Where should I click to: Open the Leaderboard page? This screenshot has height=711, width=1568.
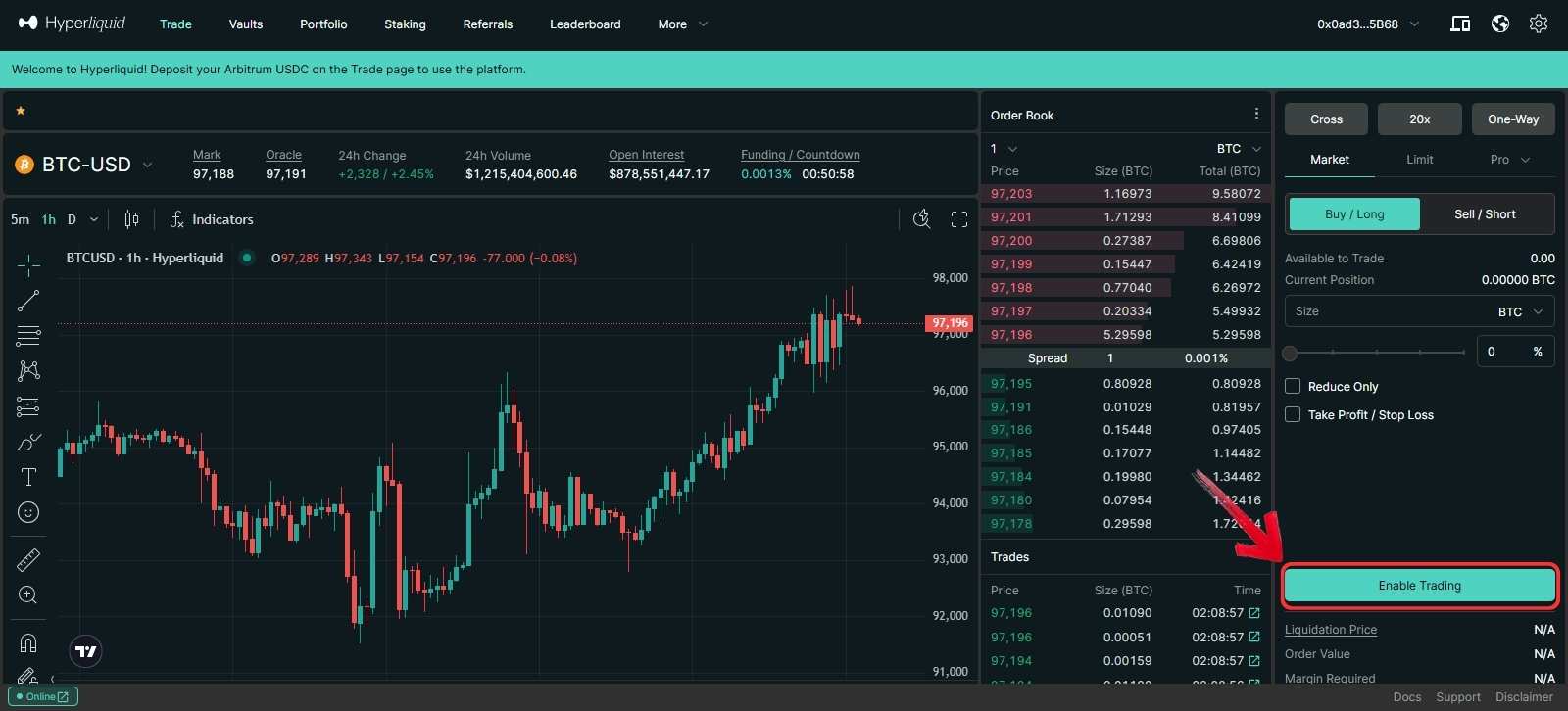585,24
